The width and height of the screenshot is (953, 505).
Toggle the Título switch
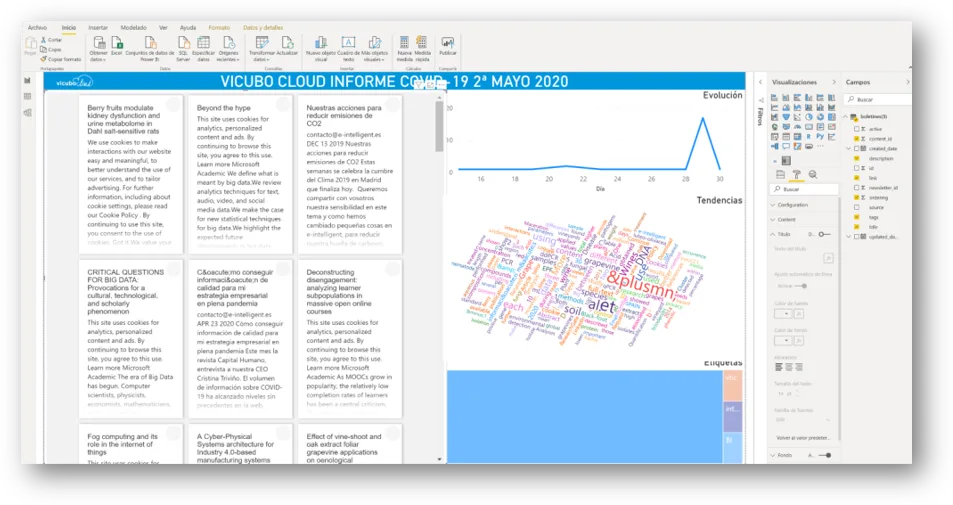click(x=824, y=234)
